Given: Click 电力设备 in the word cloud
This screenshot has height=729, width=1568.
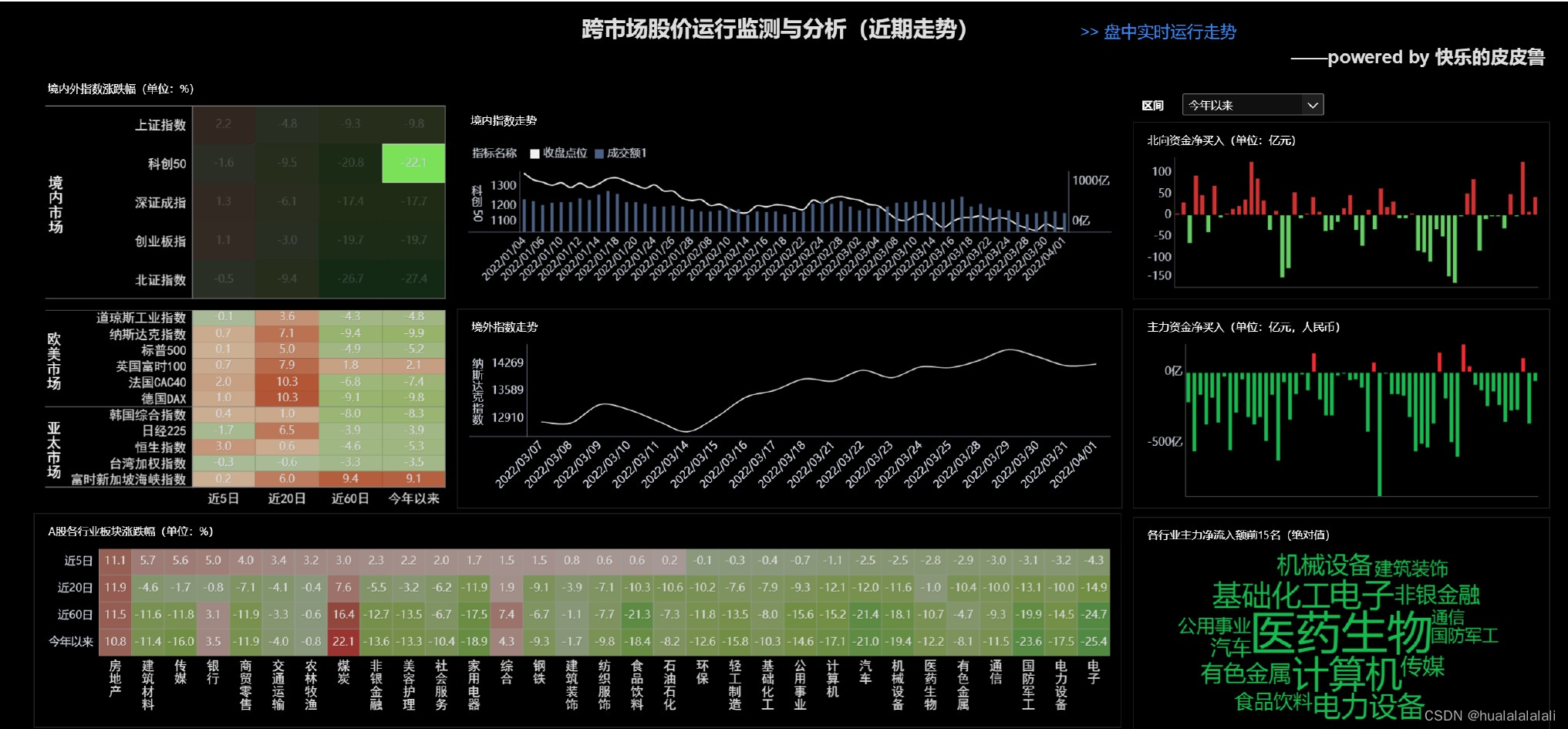Looking at the screenshot, I should pos(1367,706).
